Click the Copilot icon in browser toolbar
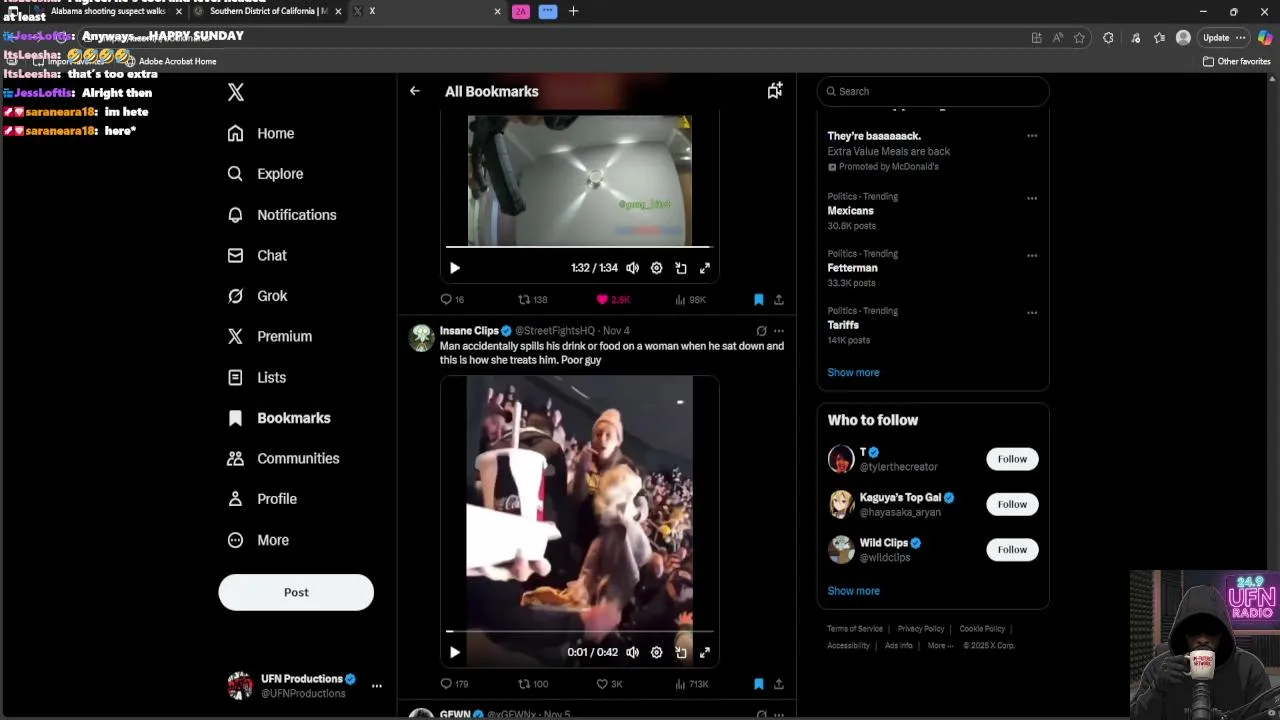This screenshot has height=720, width=1280. click(1264, 38)
